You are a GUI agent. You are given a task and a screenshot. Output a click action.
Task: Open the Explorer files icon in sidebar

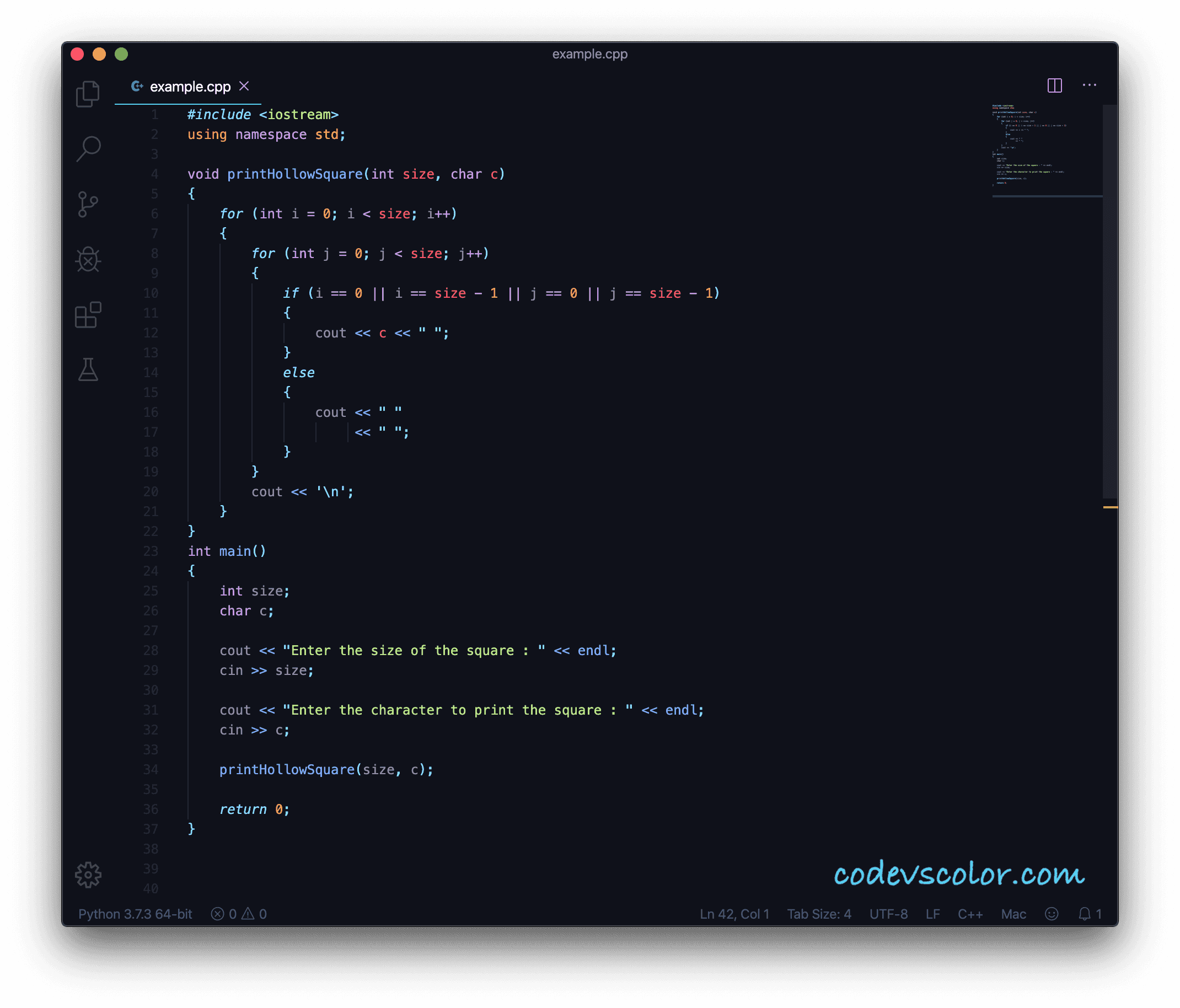pyautogui.click(x=88, y=94)
